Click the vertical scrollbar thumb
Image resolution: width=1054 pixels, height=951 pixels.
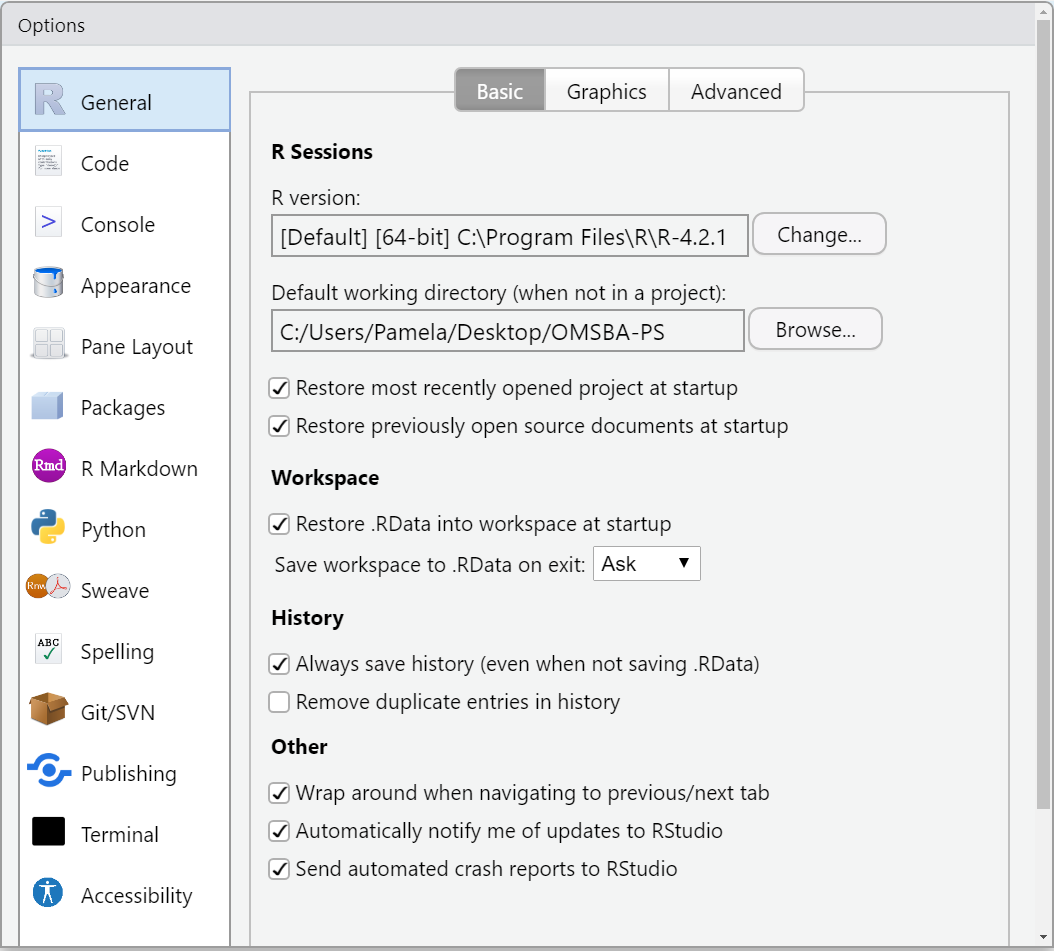click(x=1044, y=413)
